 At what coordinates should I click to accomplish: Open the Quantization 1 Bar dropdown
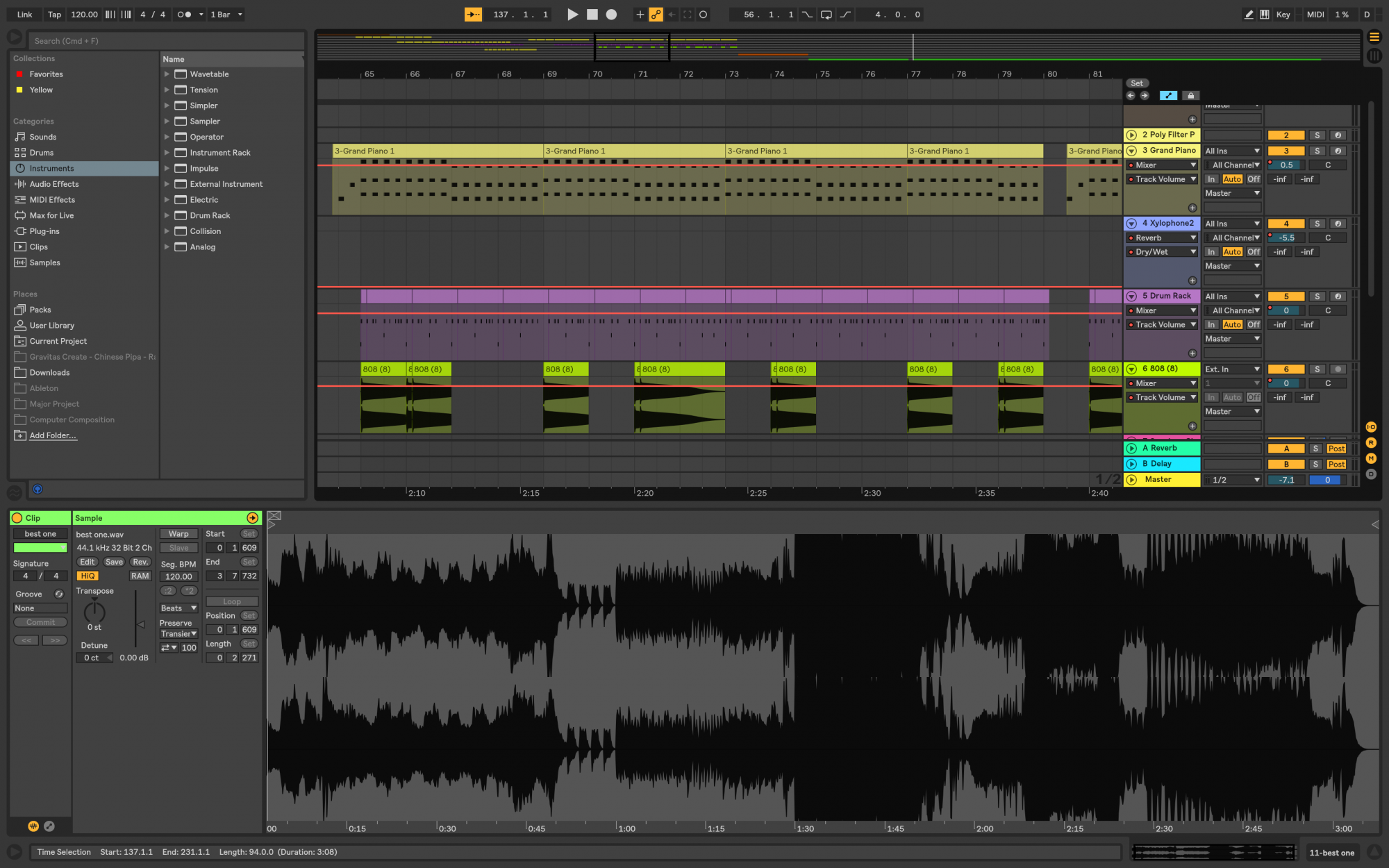(226, 14)
